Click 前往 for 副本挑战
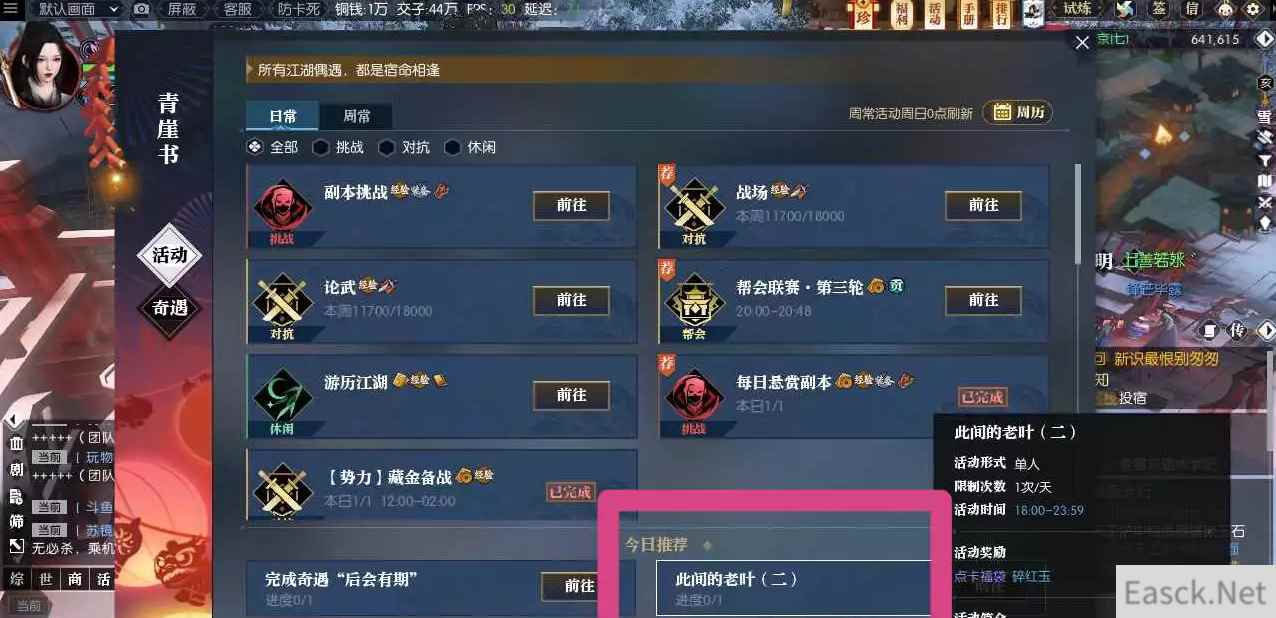The width and height of the screenshot is (1276, 618). click(571, 205)
